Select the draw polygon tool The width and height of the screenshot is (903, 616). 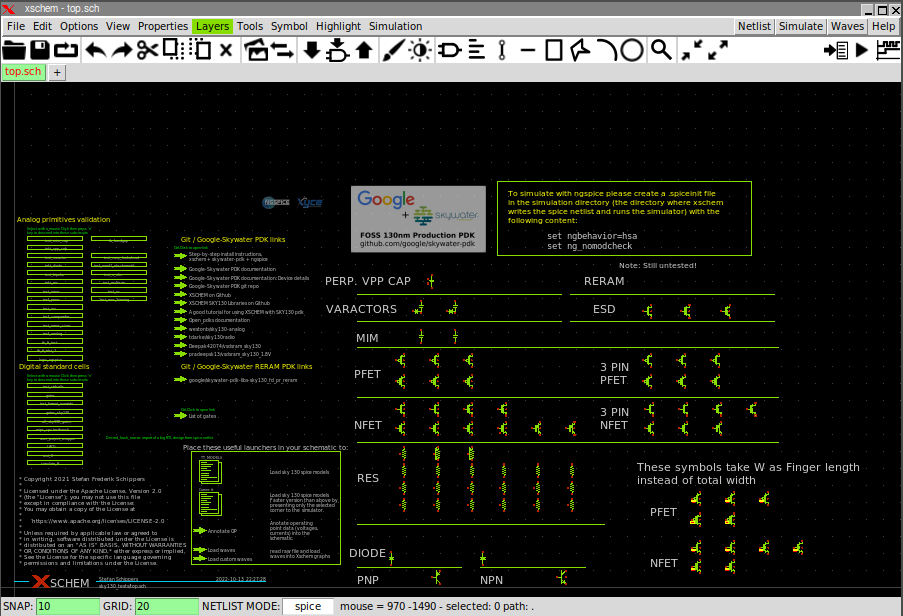(x=581, y=49)
